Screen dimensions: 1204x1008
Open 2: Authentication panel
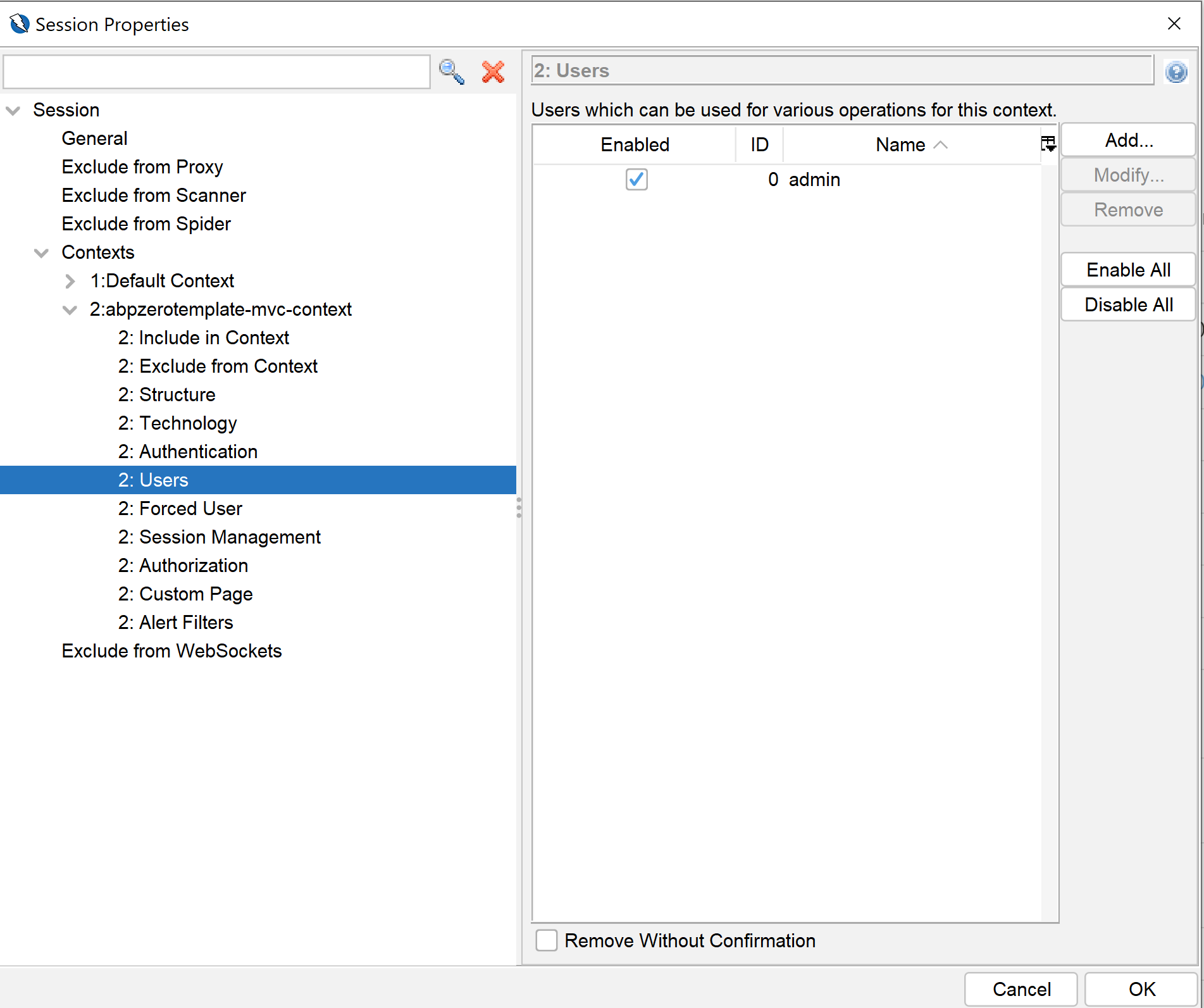pyautogui.click(x=188, y=452)
